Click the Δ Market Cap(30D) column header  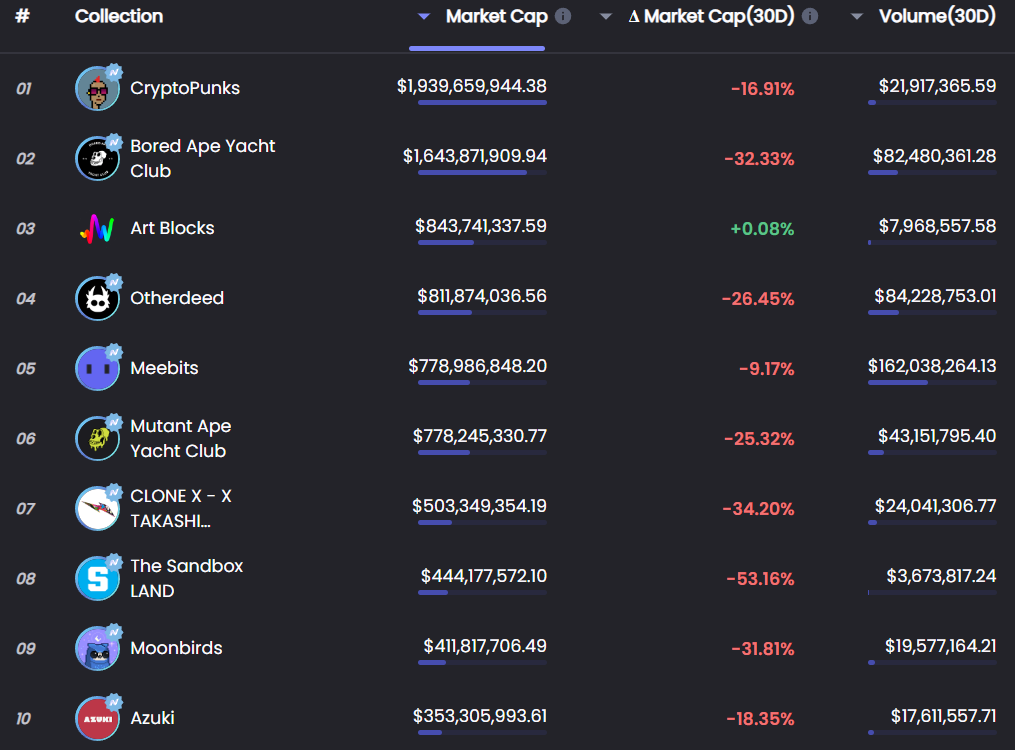[x=711, y=16]
